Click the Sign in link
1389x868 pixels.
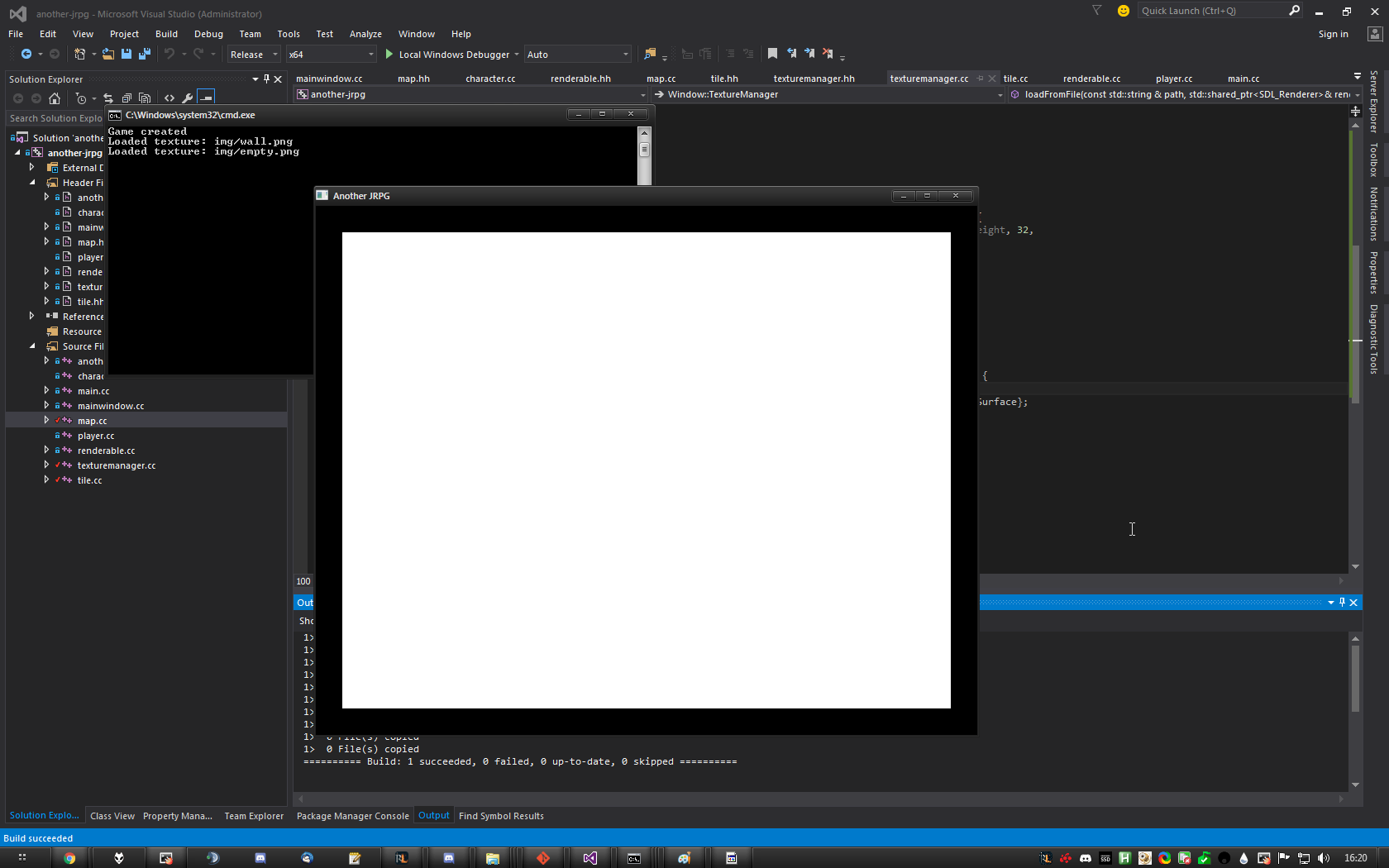[x=1333, y=34]
